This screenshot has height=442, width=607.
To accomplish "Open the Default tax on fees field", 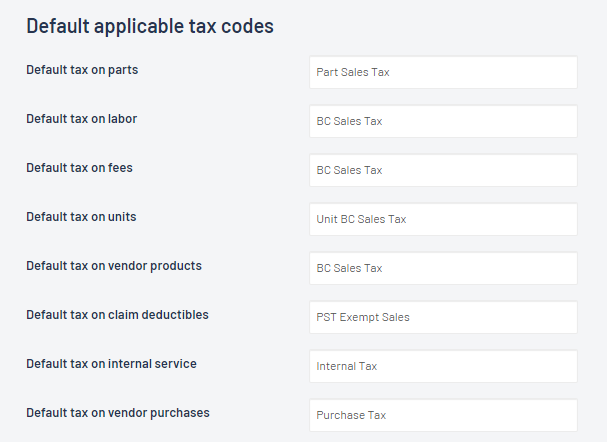I will click(443, 170).
